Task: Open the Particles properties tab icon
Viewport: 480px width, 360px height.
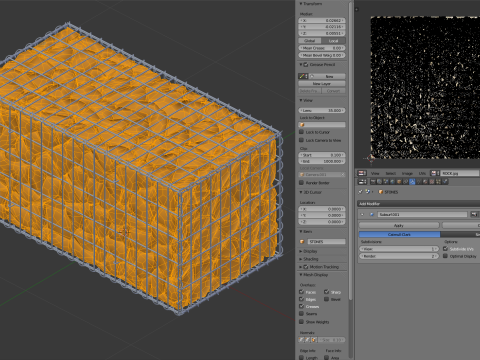Action: pos(438,182)
